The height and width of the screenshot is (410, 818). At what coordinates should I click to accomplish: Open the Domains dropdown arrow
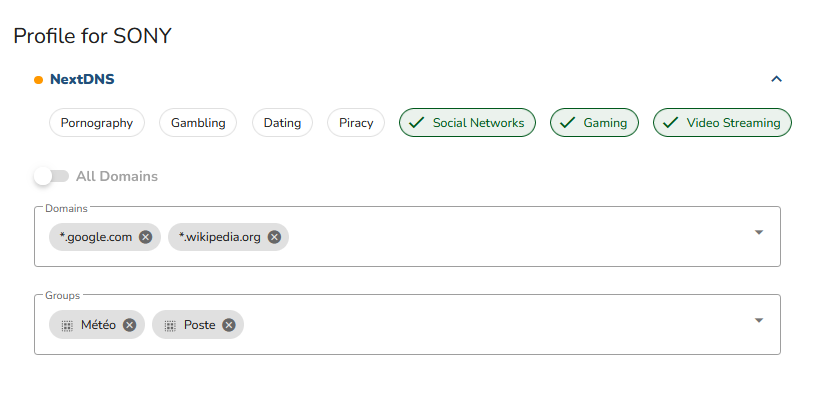pyautogui.click(x=759, y=233)
